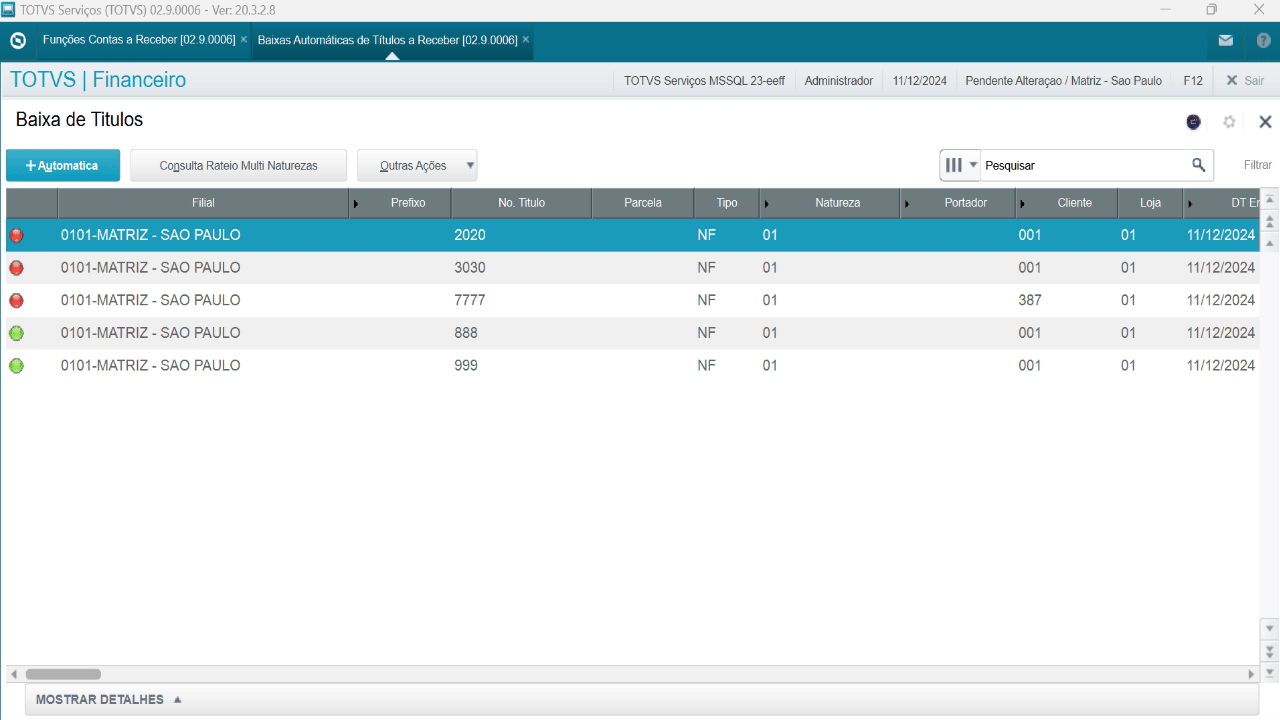Viewport: 1280px width, 720px height.
Task: Click the settings gear in Baixa de Titulos
Action: (x=1229, y=122)
